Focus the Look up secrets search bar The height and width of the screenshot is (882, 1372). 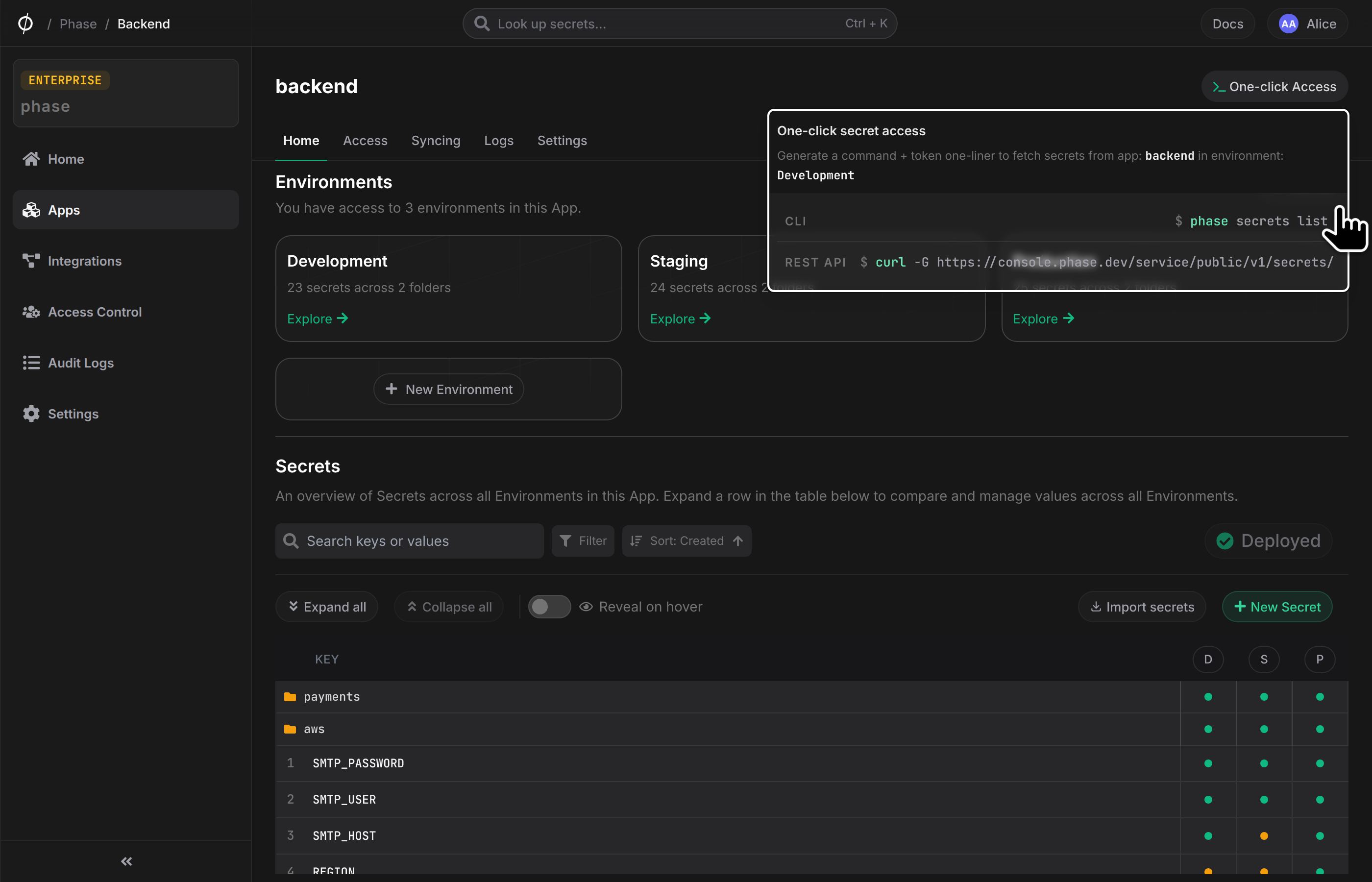679,24
